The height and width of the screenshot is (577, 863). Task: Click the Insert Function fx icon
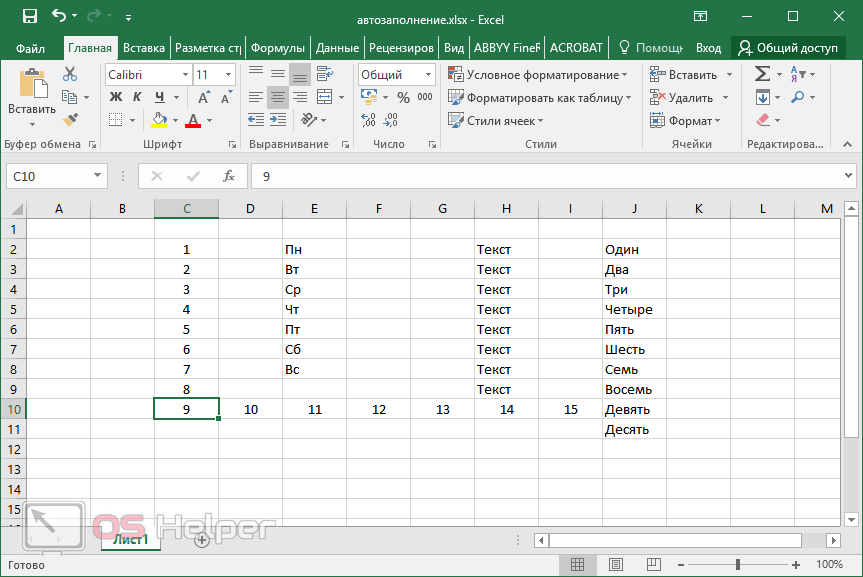229,176
